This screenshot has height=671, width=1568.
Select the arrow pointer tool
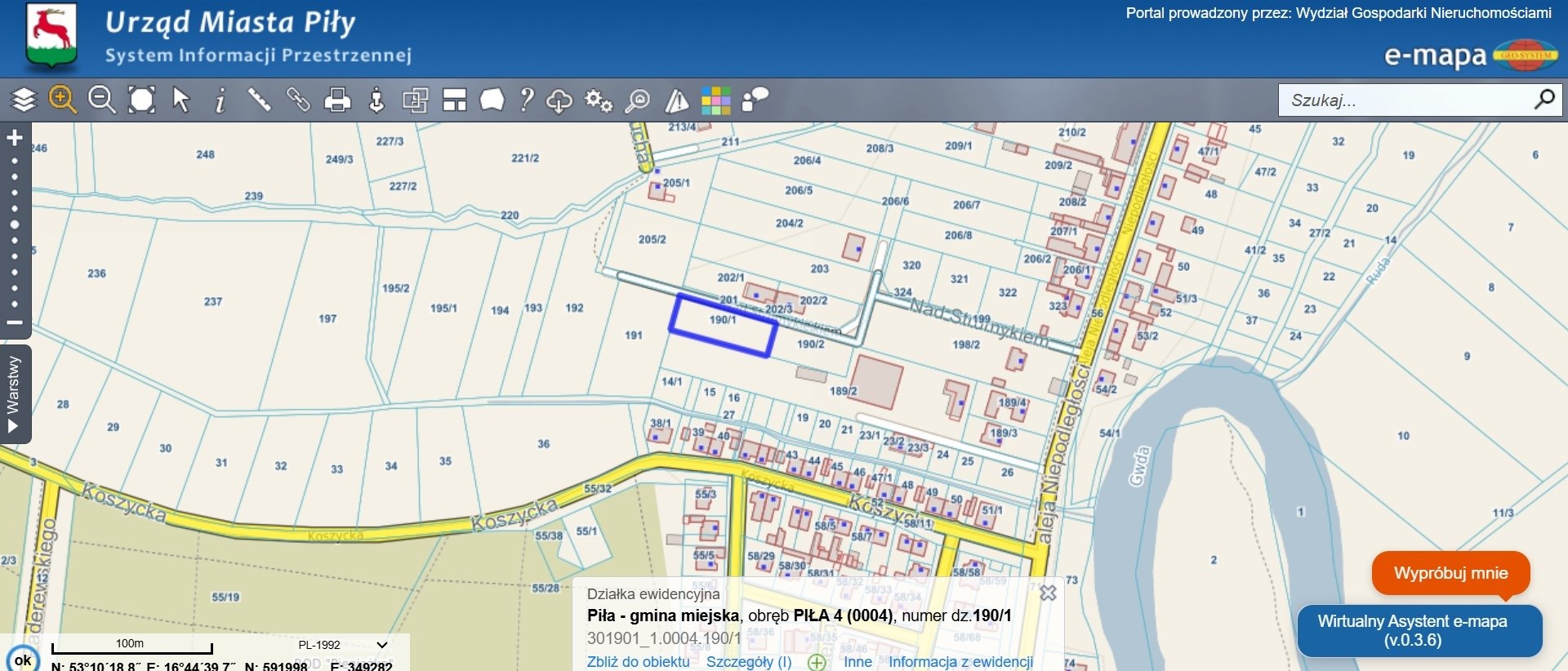tap(181, 100)
